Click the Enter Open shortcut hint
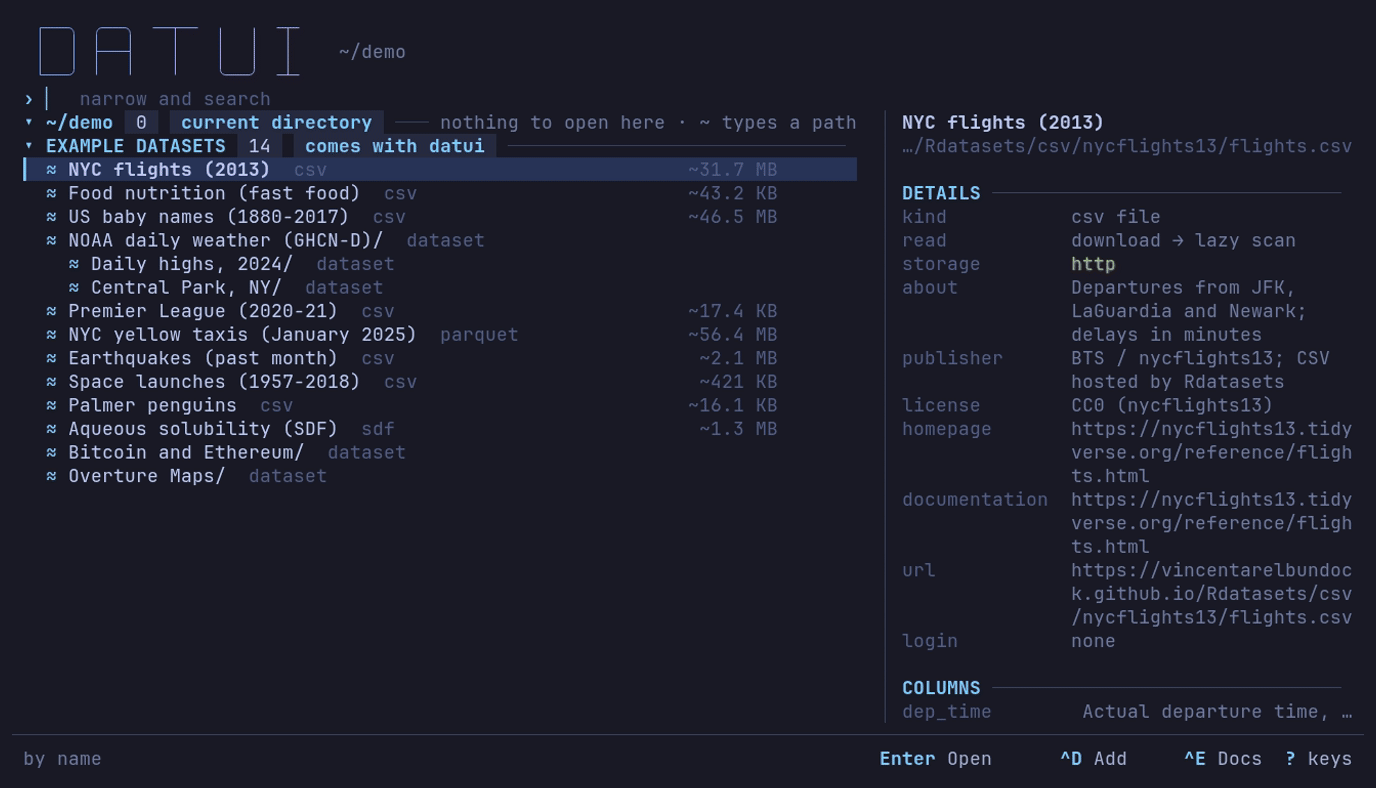Viewport: 1376px width, 788px height. 935,759
